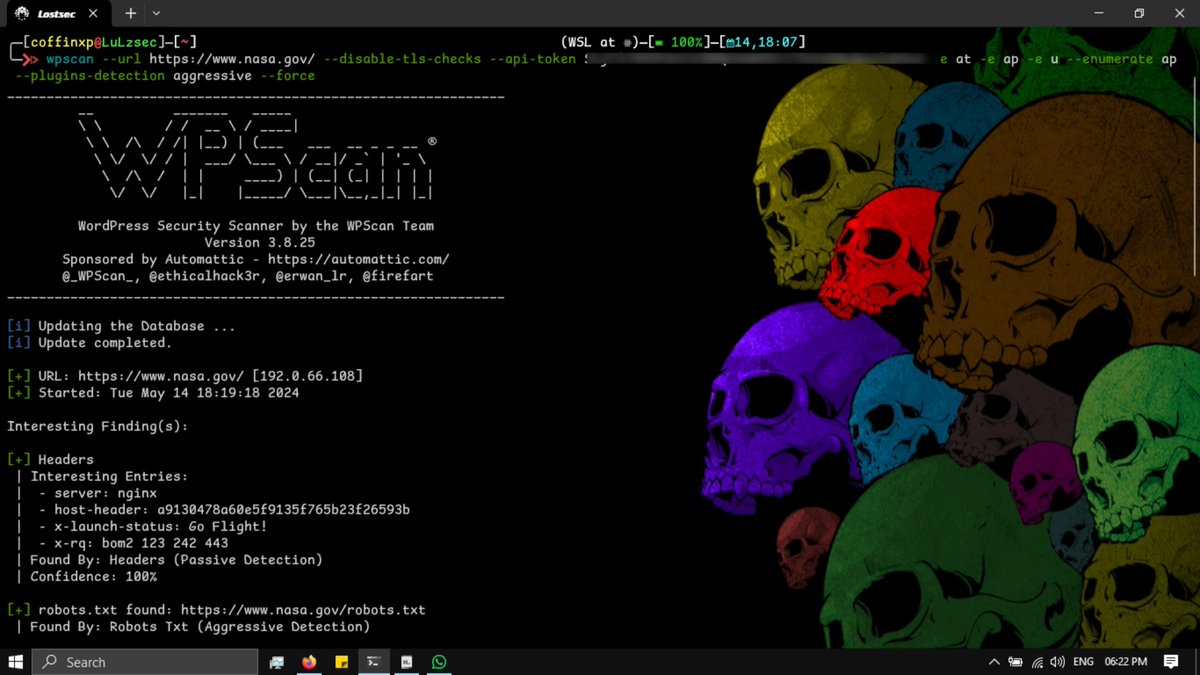This screenshot has height=675, width=1200.
Task: Click the battery icon in system tray
Action: click(1015, 662)
